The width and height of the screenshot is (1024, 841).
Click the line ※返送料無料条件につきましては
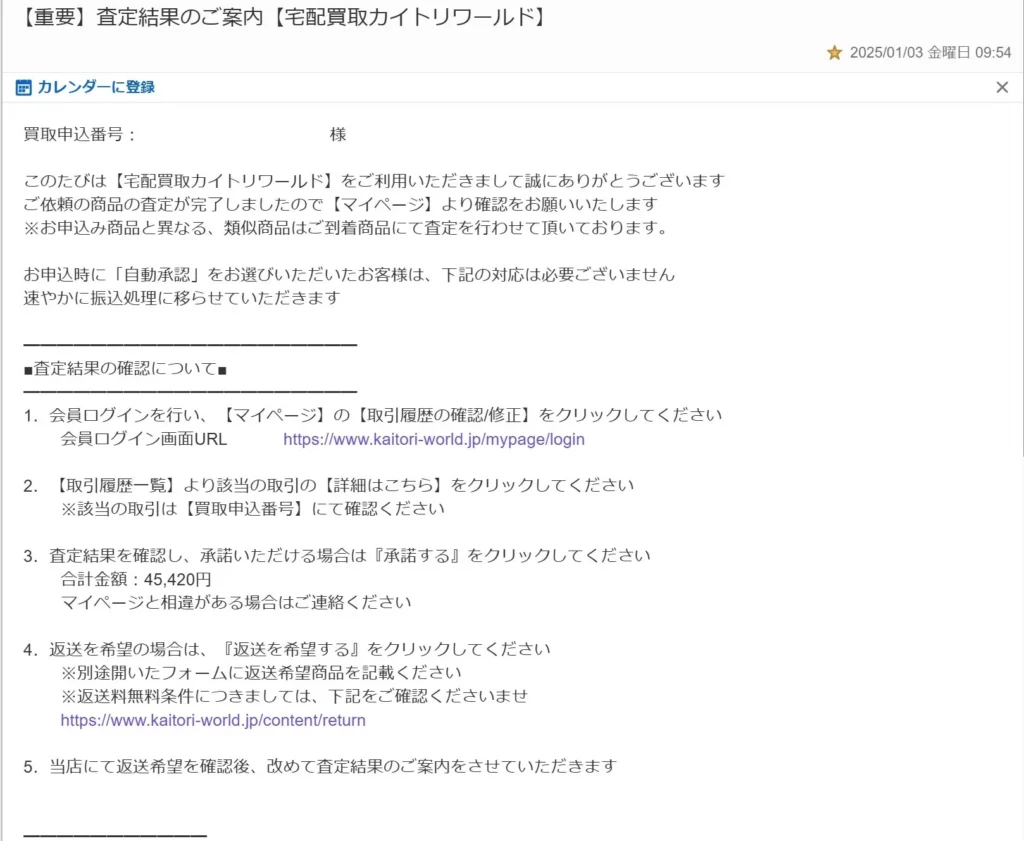pyautogui.click(x=294, y=696)
